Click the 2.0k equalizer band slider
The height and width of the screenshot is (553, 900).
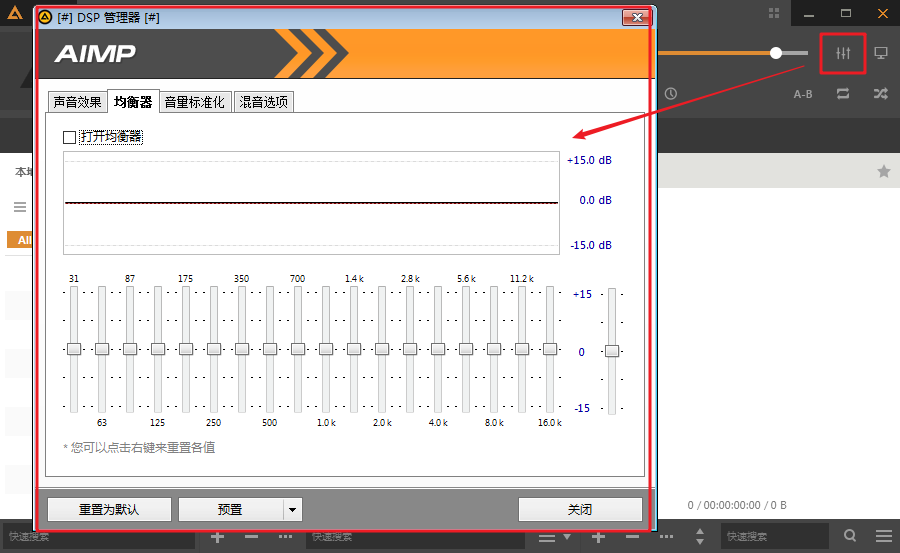click(x=382, y=349)
